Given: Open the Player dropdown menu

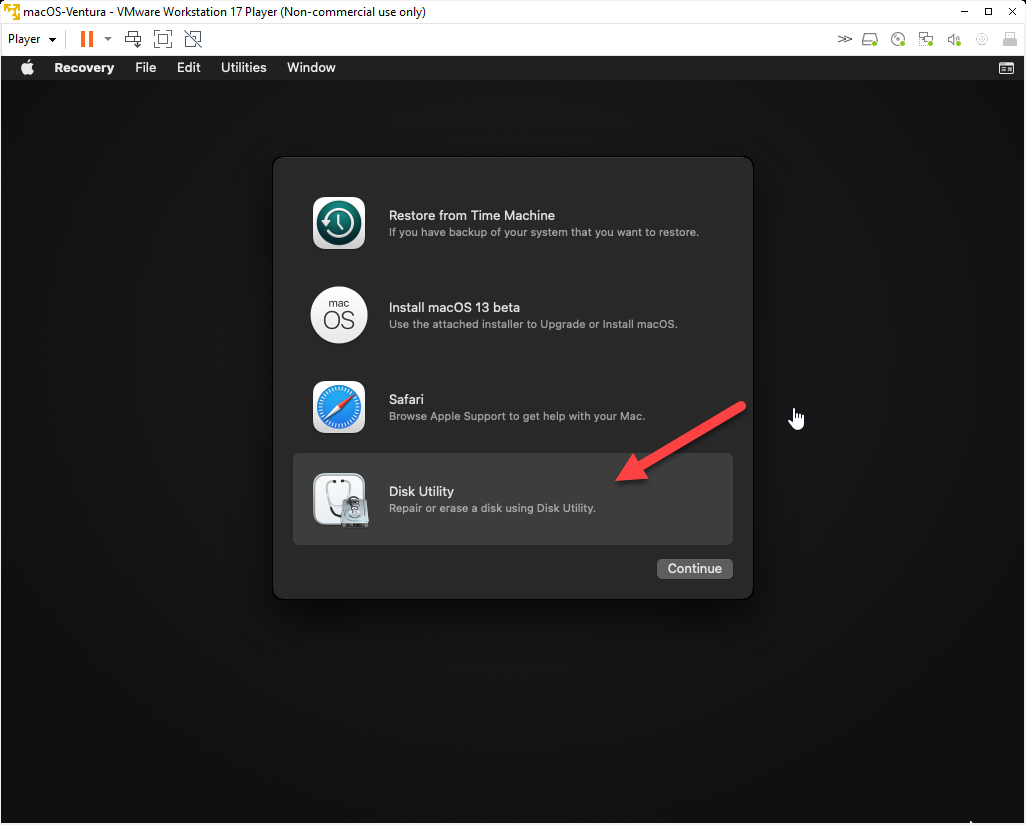Looking at the screenshot, I should coord(32,39).
